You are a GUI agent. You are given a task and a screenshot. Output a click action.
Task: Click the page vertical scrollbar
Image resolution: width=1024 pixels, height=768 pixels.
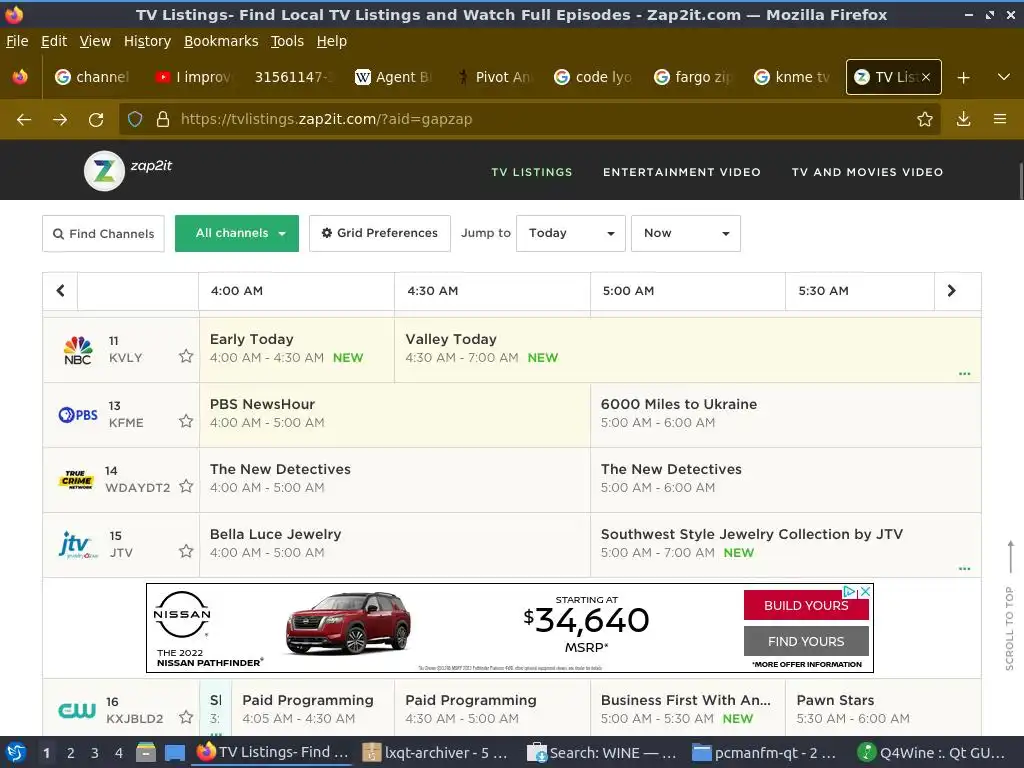[x=1020, y=180]
